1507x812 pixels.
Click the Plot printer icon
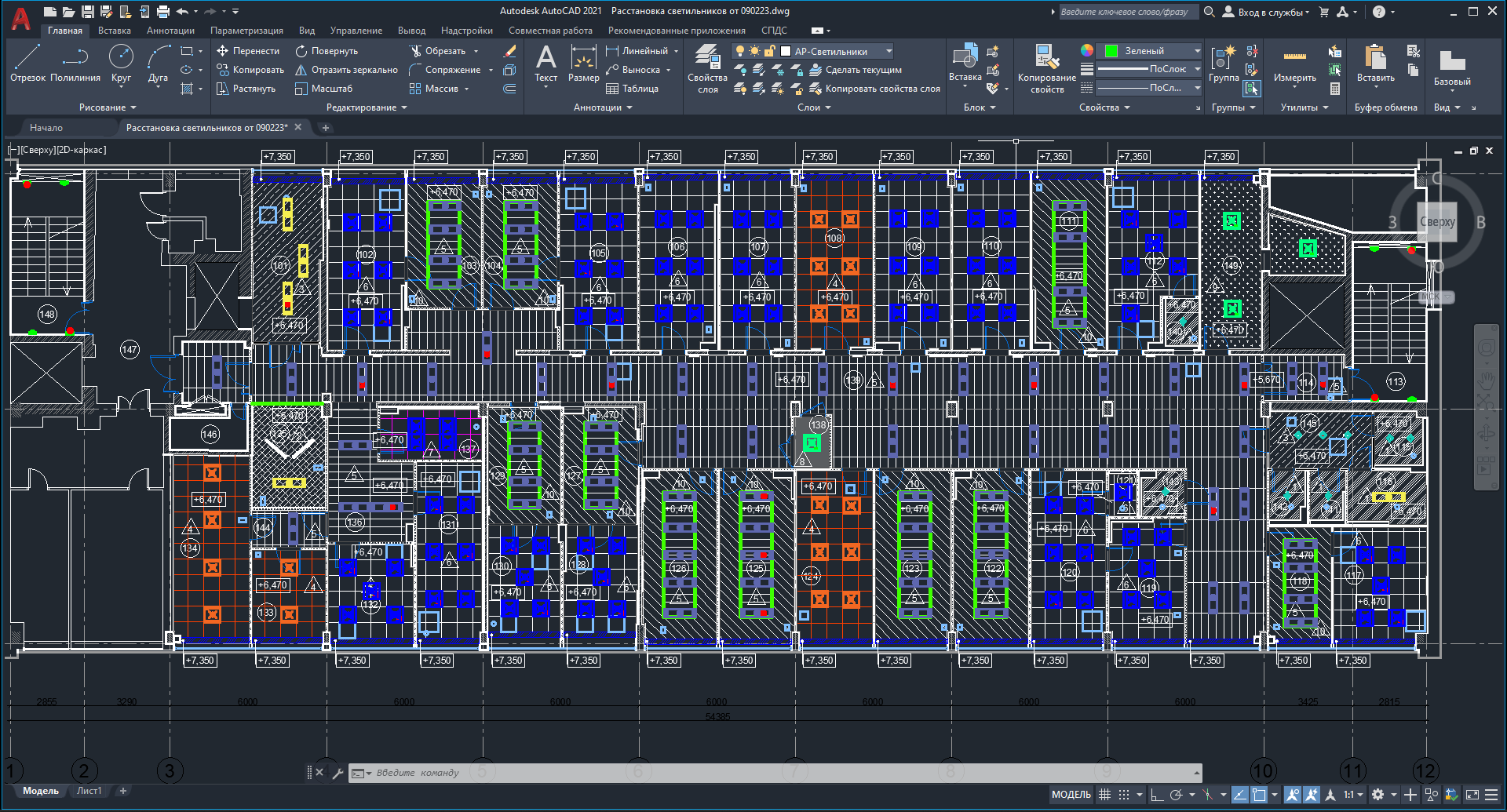click(x=162, y=11)
